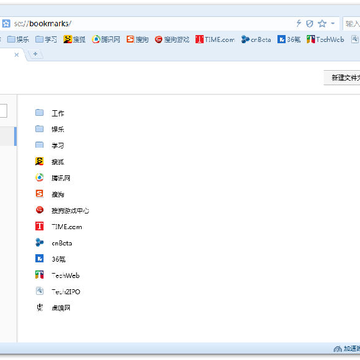This screenshot has width=360, height=360.
Task: Click the TIME.com red icon in list
Action: coord(39,227)
